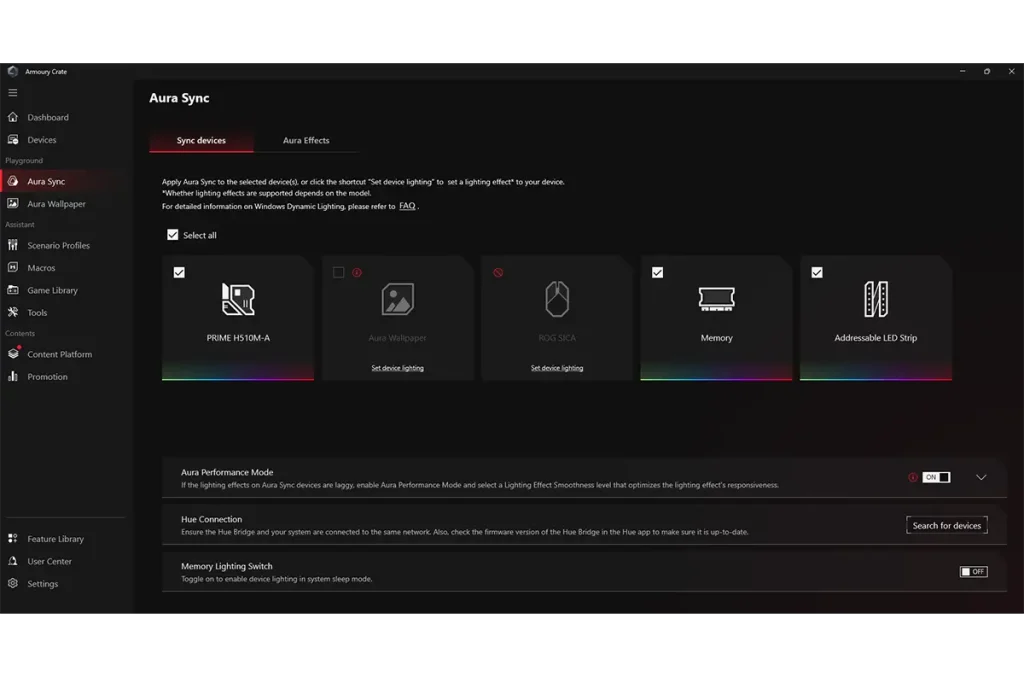This screenshot has width=1024, height=683.
Task: Open the FAQ link
Action: click(x=407, y=206)
